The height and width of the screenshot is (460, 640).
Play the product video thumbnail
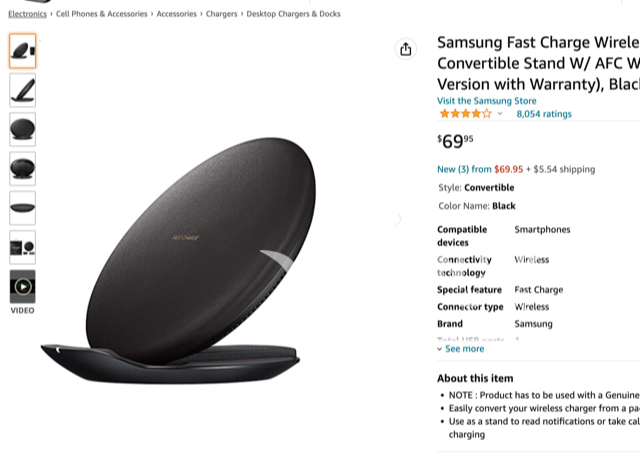[22, 287]
